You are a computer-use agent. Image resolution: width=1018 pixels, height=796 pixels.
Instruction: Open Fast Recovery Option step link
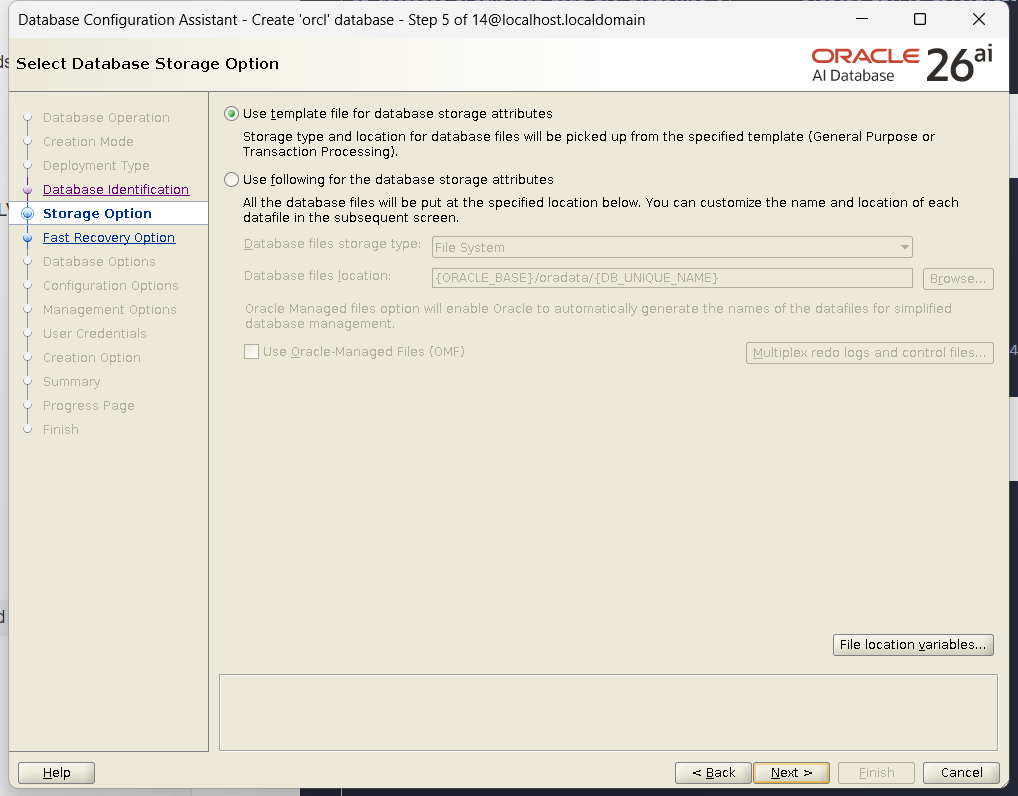109,238
